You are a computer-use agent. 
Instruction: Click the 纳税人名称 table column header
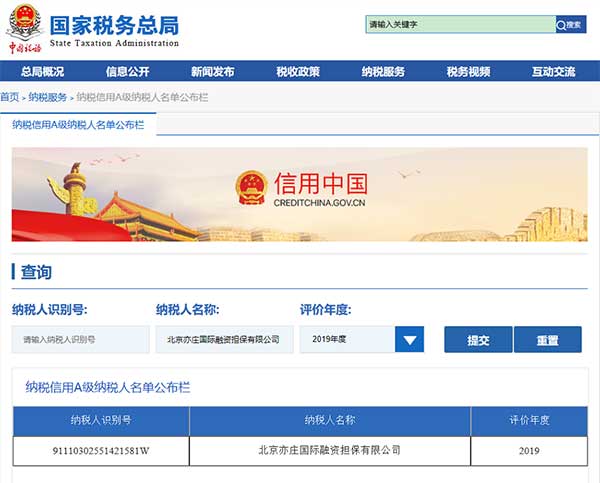tap(330, 421)
